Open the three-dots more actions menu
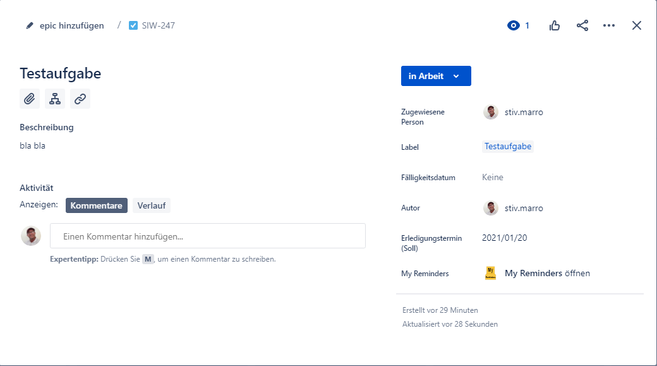The height and width of the screenshot is (366, 657). tap(609, 26)
